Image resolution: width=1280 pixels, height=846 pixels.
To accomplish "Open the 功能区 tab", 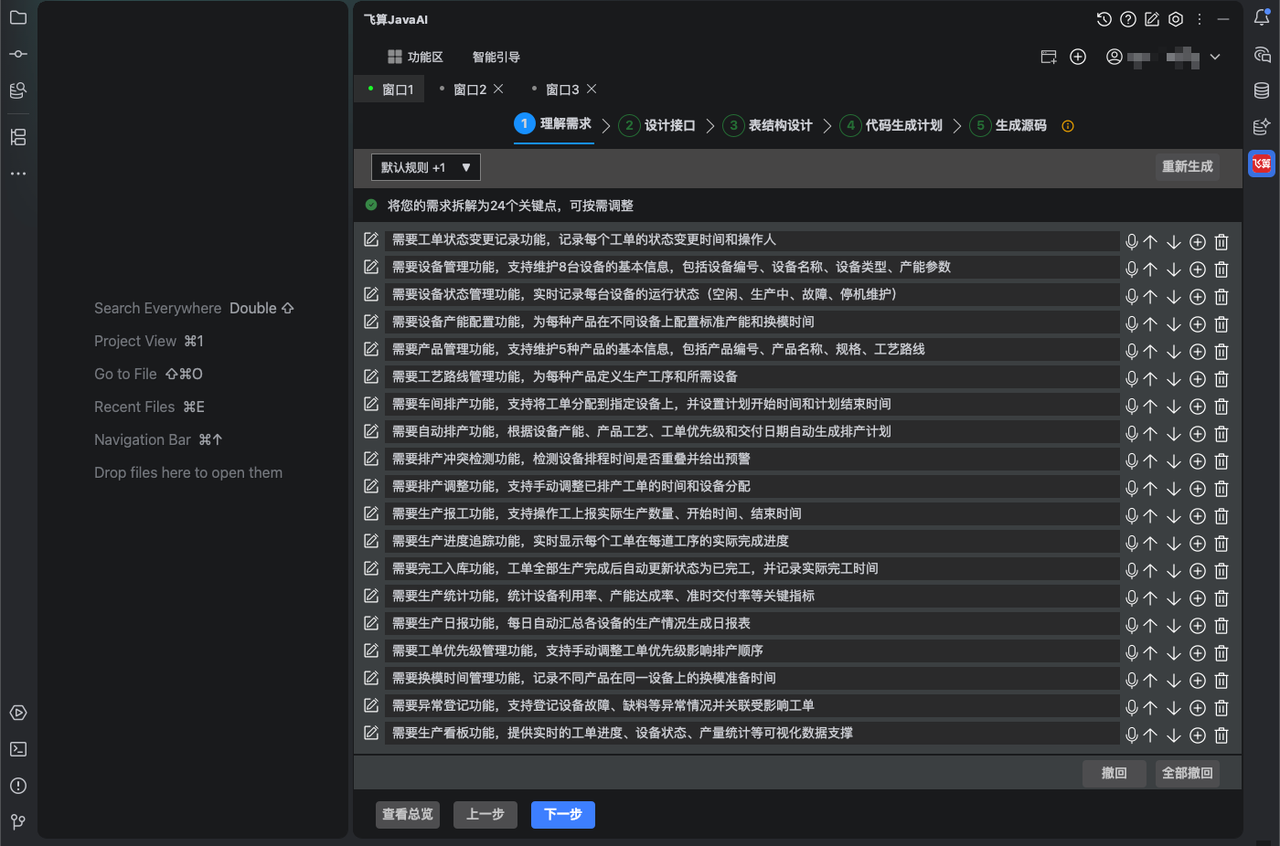I will coord(415,57).
